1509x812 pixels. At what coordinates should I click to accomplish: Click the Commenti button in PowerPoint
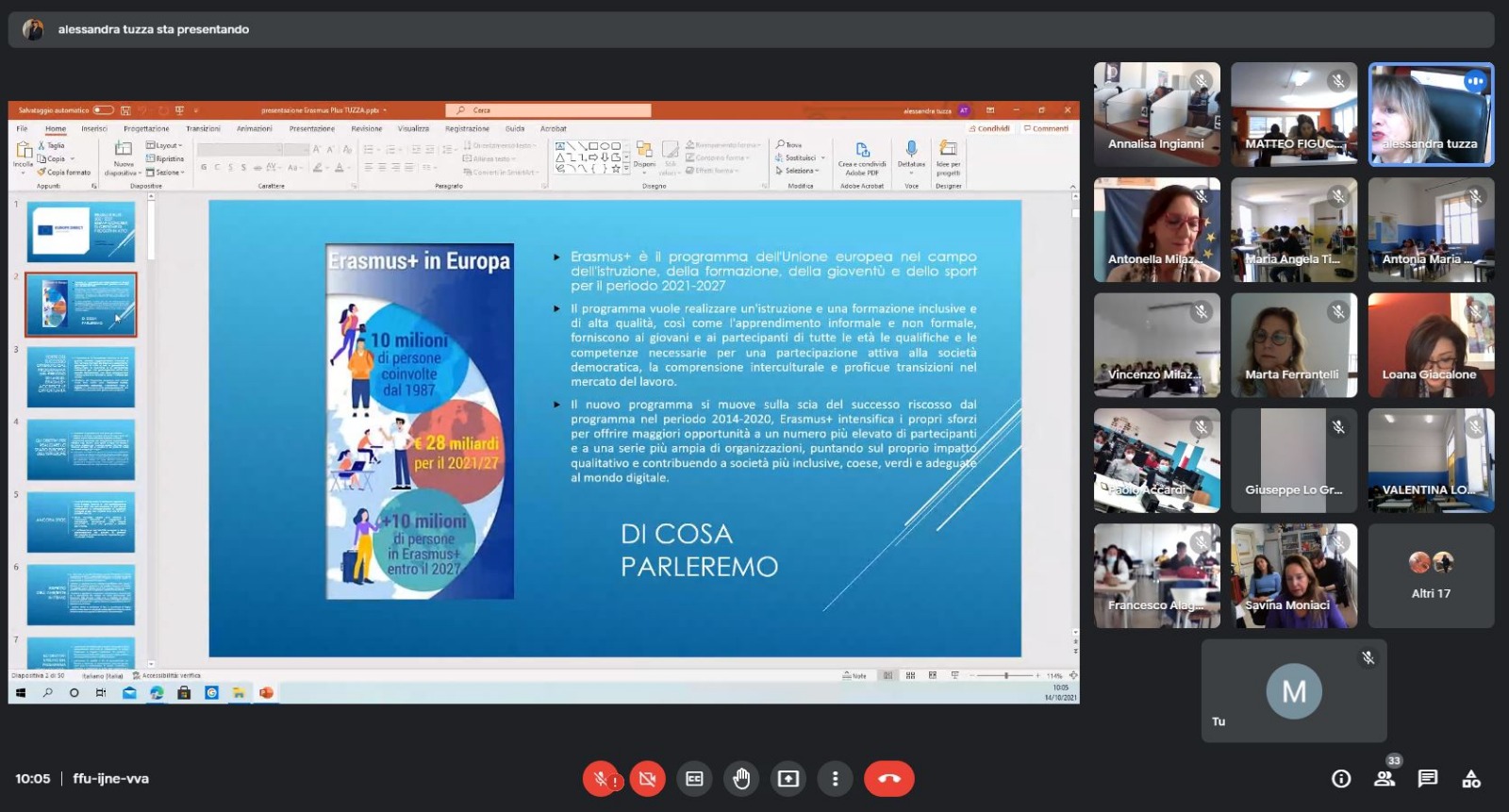(1046, 128)
